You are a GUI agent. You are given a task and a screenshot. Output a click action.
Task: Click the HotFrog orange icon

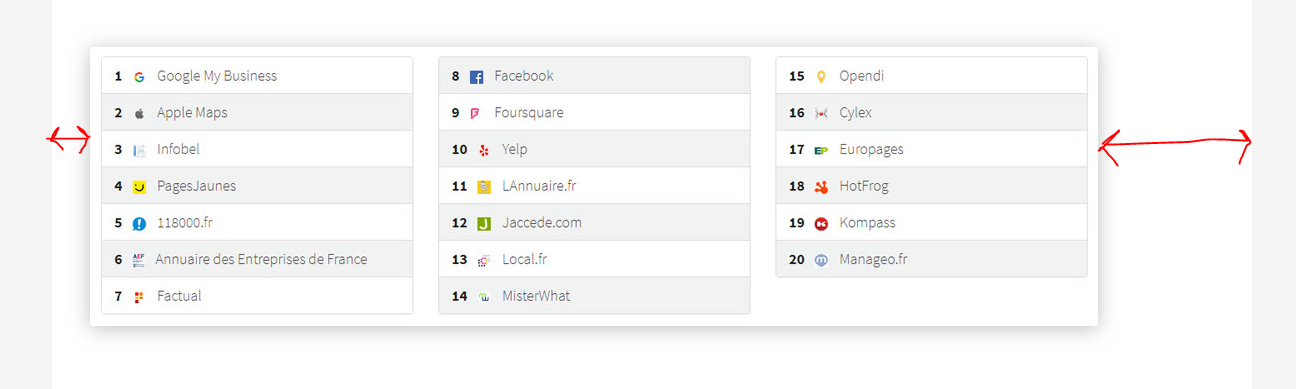(822, 186)
